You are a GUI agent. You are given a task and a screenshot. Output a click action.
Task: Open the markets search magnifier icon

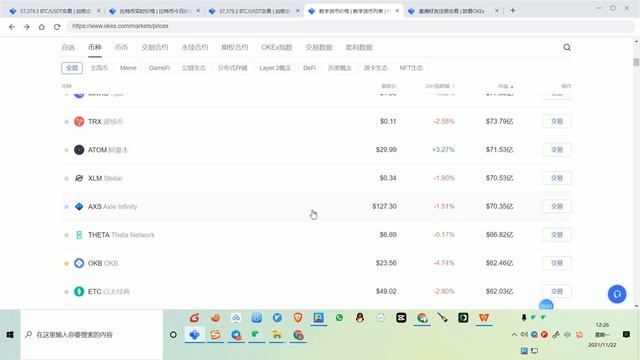click(567, 47)
